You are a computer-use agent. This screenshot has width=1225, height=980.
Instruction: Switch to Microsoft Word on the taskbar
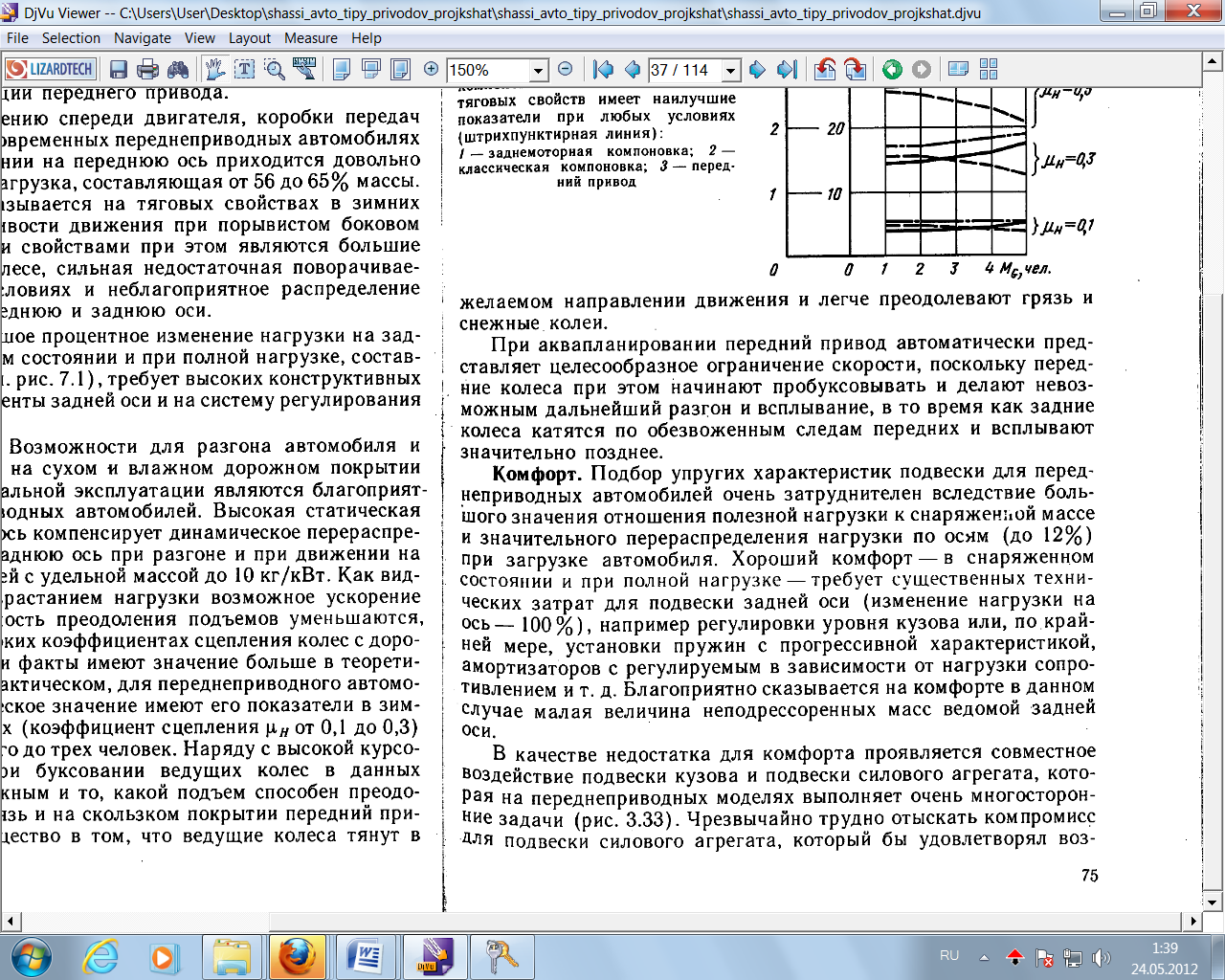coord(365,956)
